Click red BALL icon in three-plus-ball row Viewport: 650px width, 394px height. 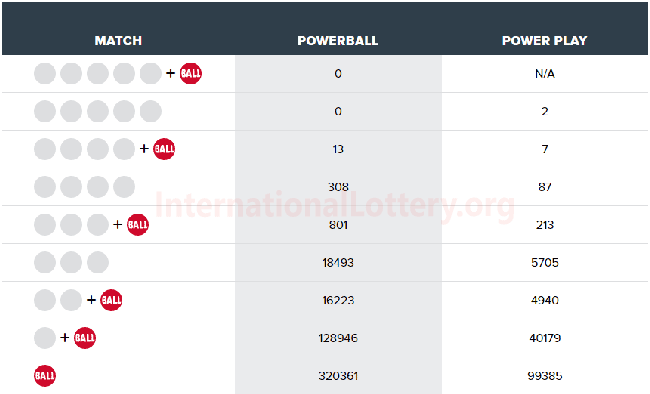click(138, 225)
